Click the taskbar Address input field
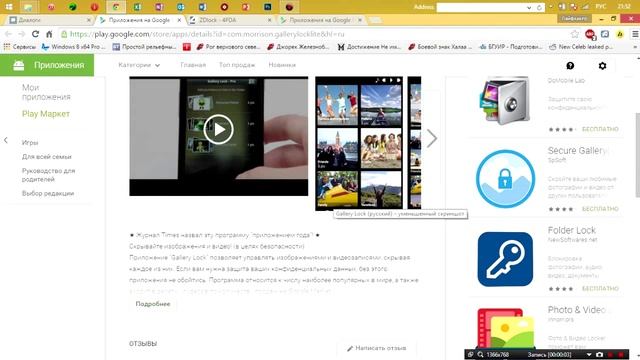The height and width of the screenshot is (360, 640). 481,7
